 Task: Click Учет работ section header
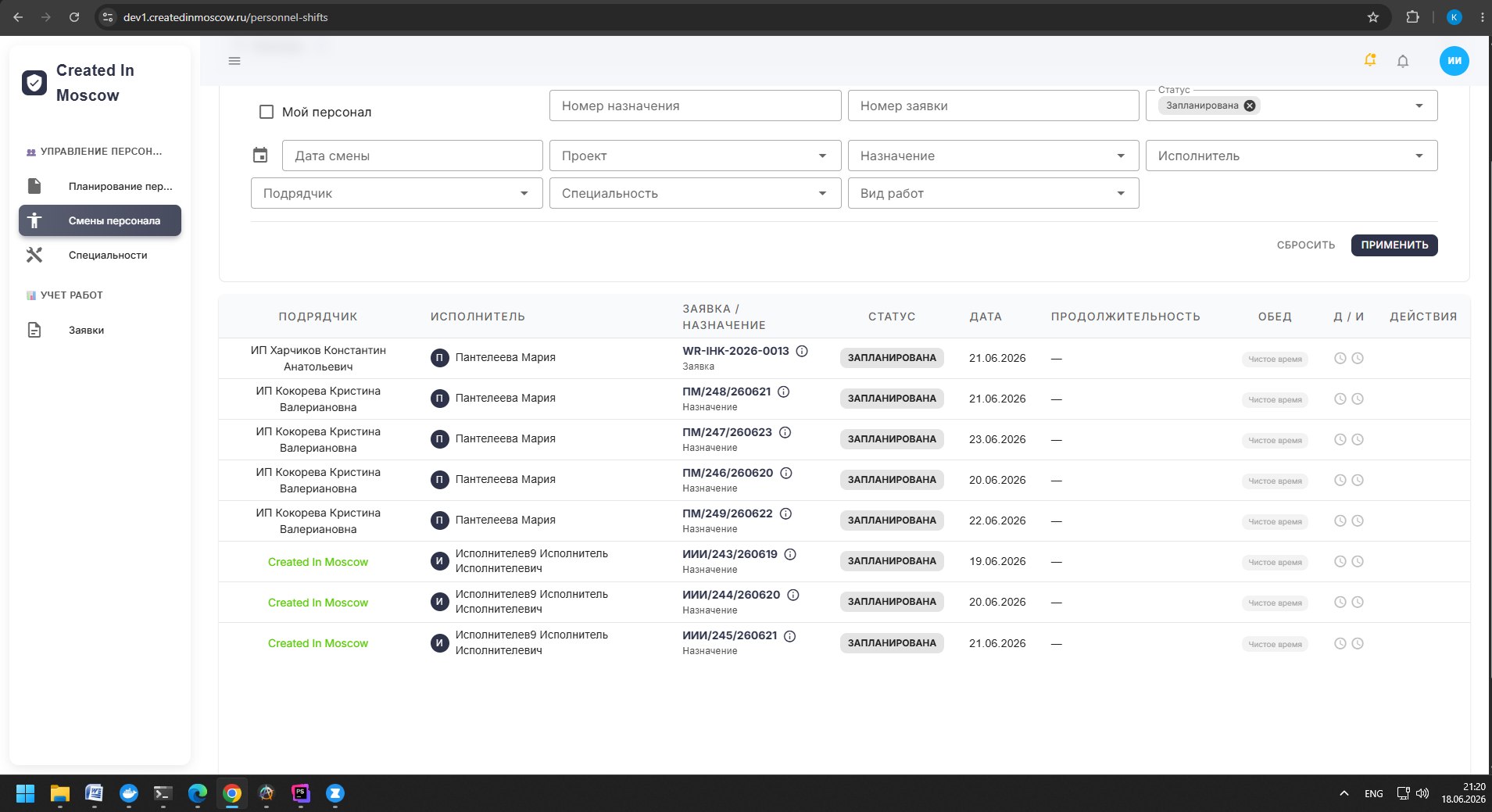(x=65, y=295)
